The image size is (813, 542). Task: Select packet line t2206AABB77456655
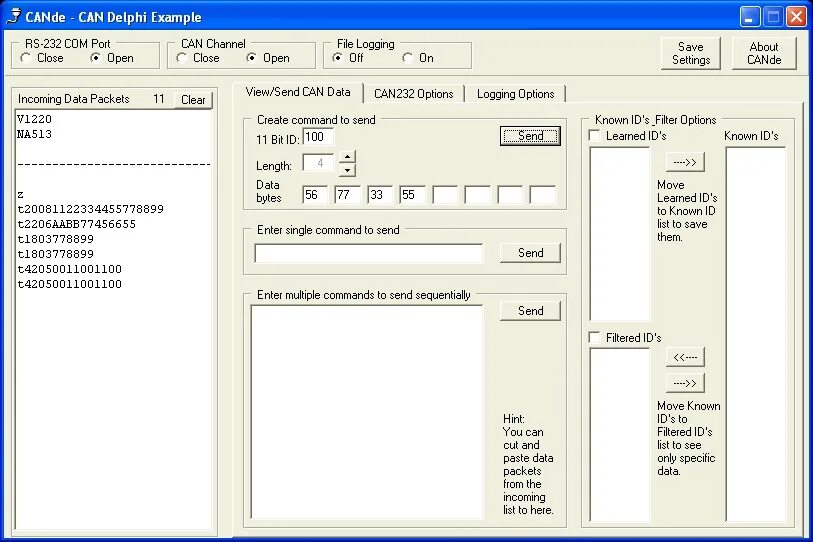coord(76,224)
